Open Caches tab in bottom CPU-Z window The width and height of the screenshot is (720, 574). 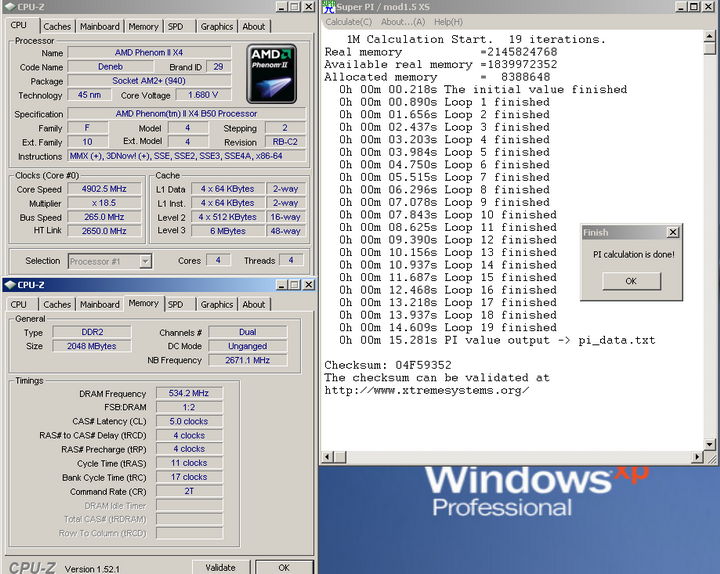(57, 304)
